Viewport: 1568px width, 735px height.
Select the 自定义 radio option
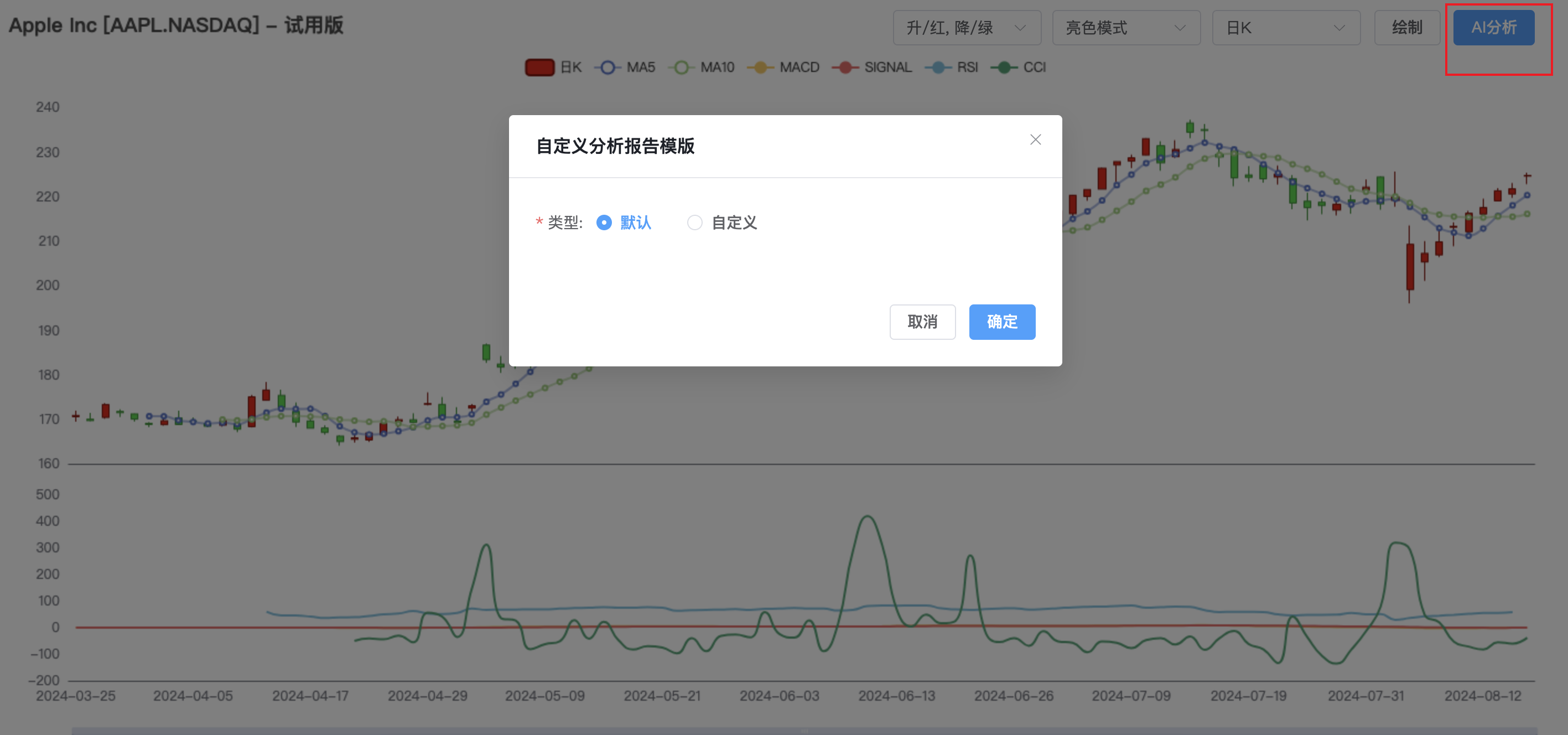coord(694,223)
